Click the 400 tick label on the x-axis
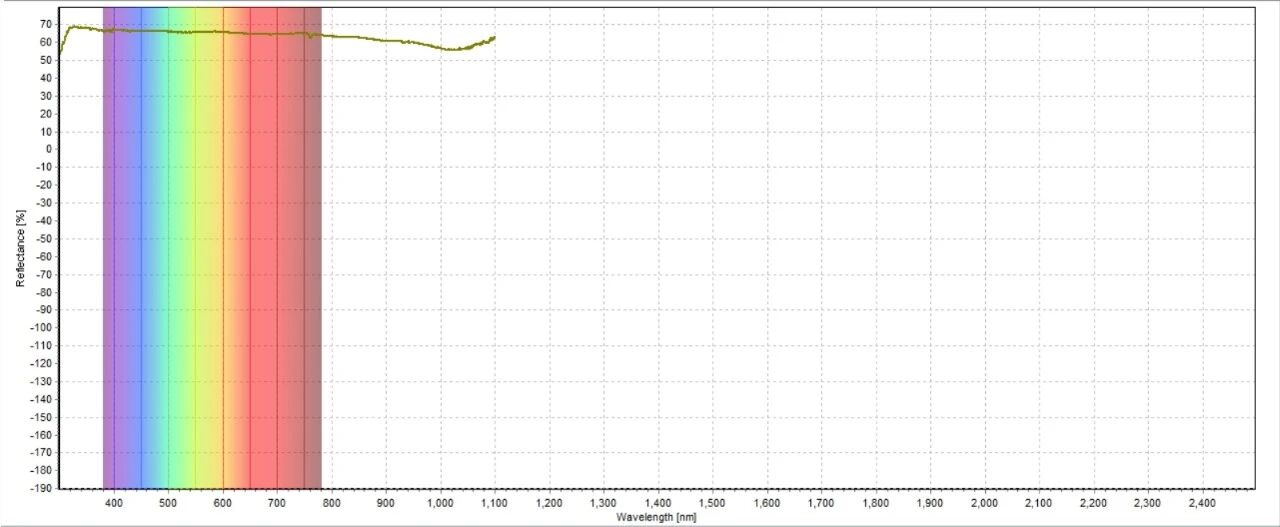Image resolution: width=1280 pixels, height=527 pixels. (x=114, y=502)
